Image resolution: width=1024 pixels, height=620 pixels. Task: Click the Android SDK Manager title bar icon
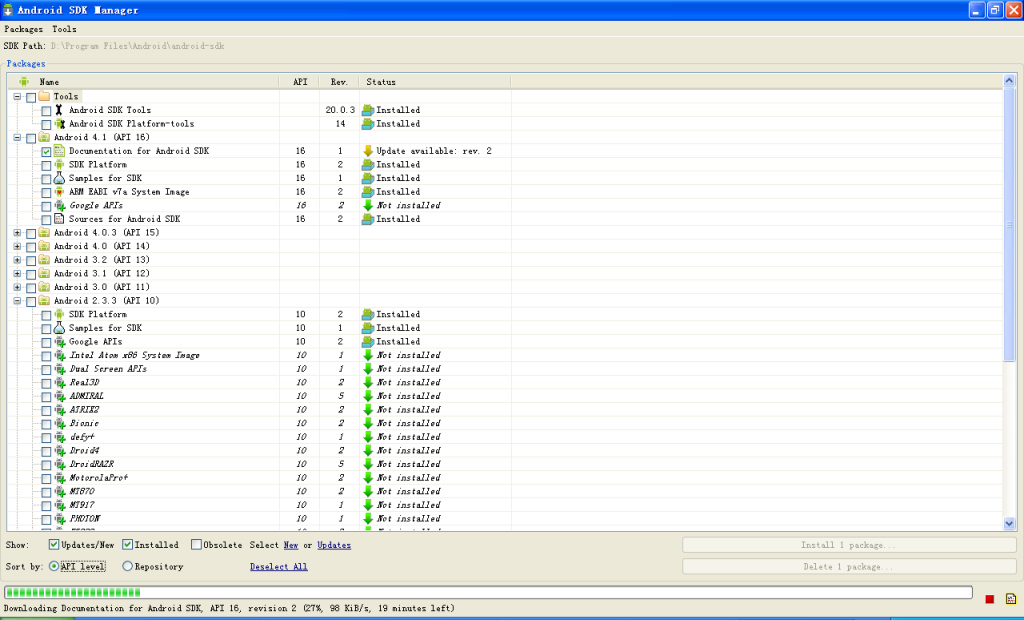(8, 10)
